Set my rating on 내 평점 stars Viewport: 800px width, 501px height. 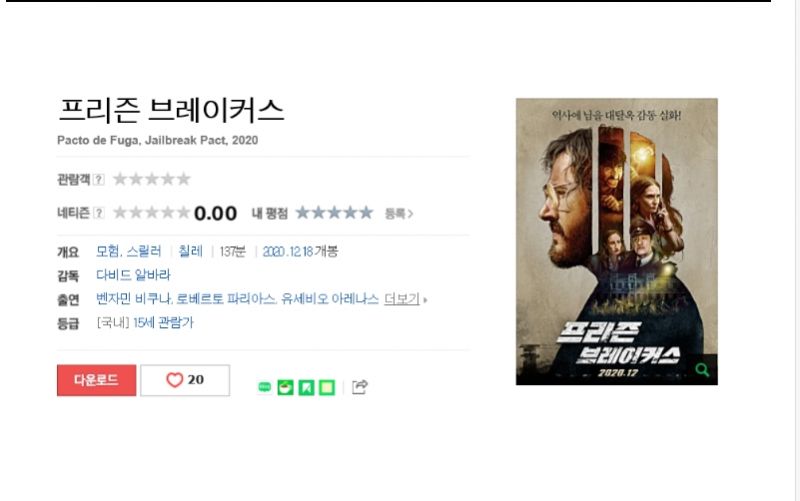pyautogui.click(x=334, y=213)
